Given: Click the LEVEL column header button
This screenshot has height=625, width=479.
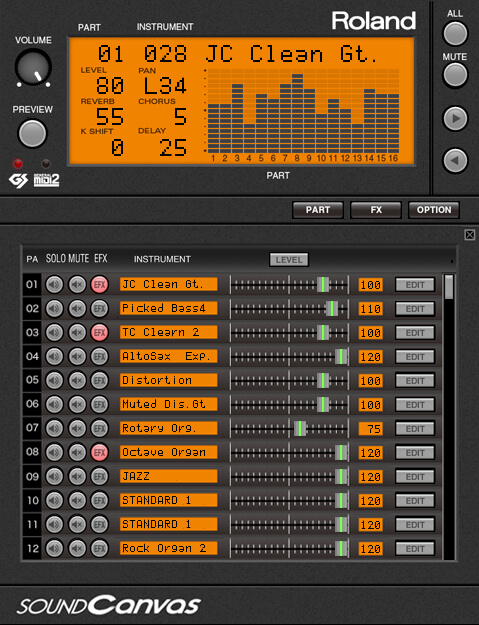Looking at the screenshot, I should (x=289, y=260).
